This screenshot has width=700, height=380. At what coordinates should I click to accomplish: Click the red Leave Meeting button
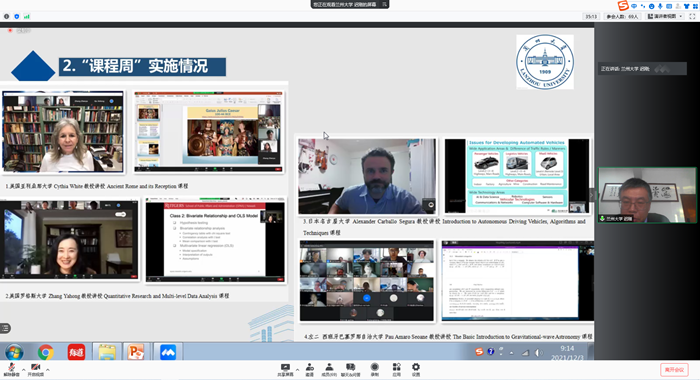(x=674, y=370)
